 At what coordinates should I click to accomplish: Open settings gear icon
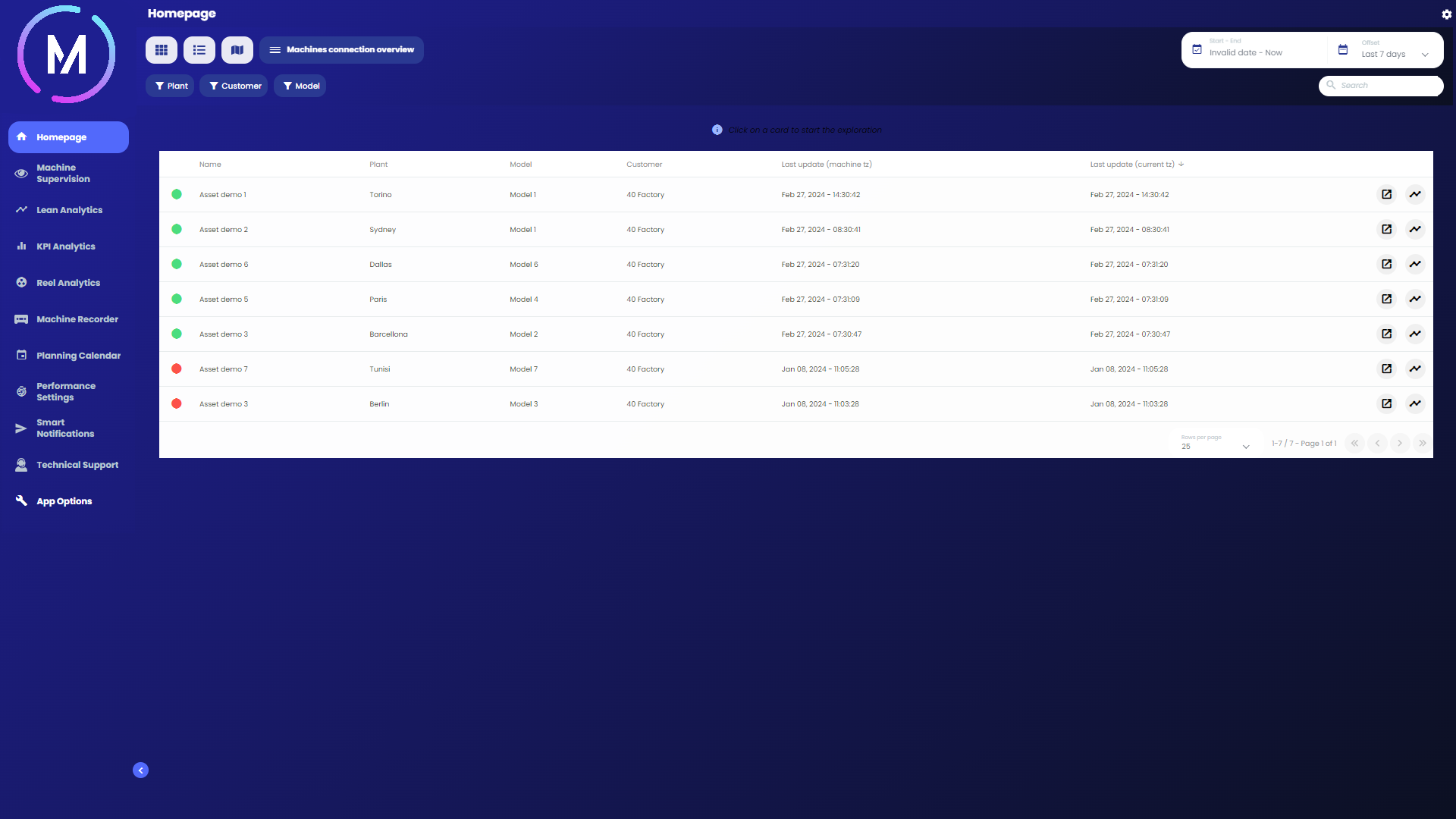coord(1446,14)
